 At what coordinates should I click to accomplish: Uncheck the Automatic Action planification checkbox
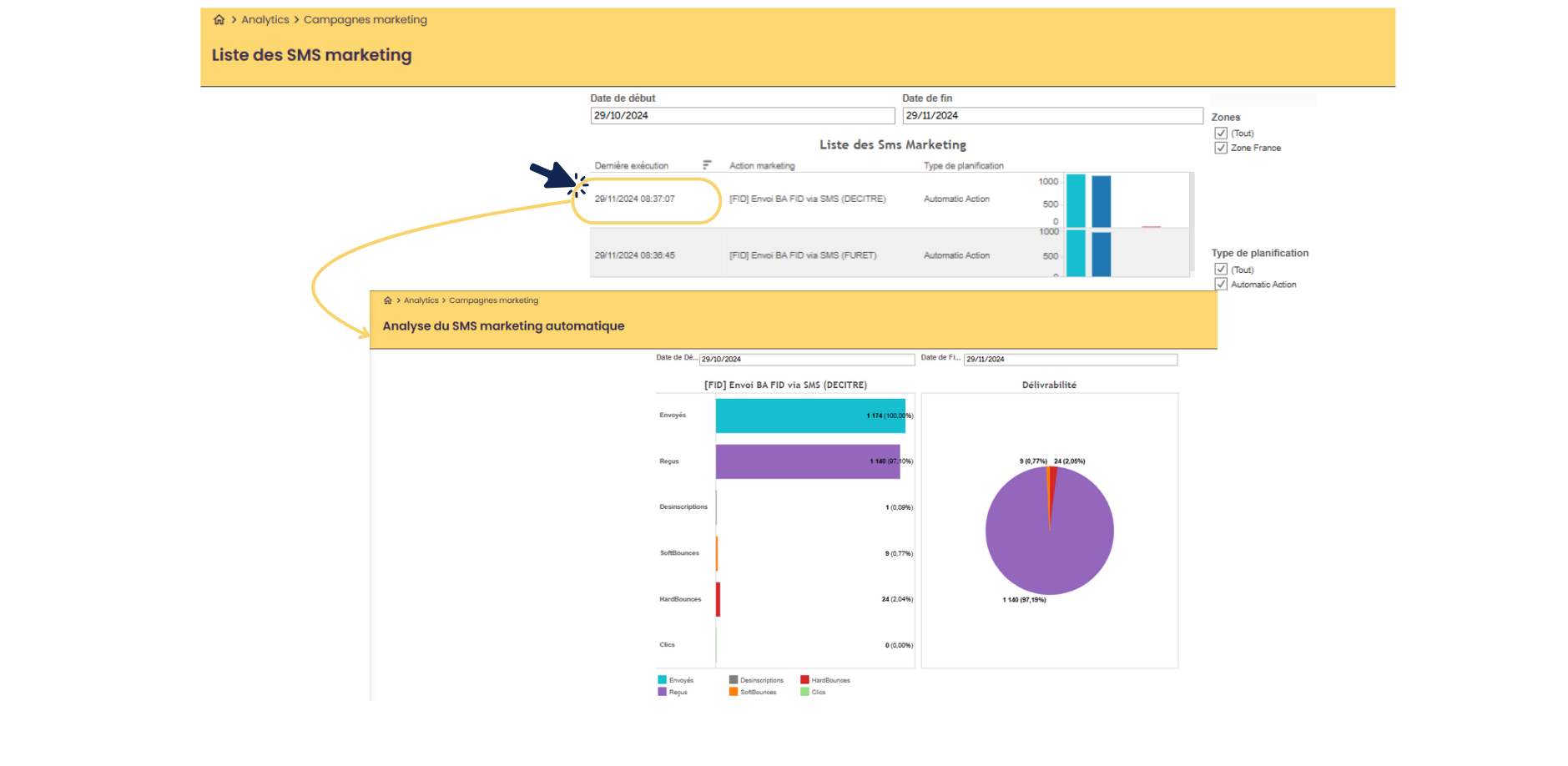click(x=1221, y=285)
